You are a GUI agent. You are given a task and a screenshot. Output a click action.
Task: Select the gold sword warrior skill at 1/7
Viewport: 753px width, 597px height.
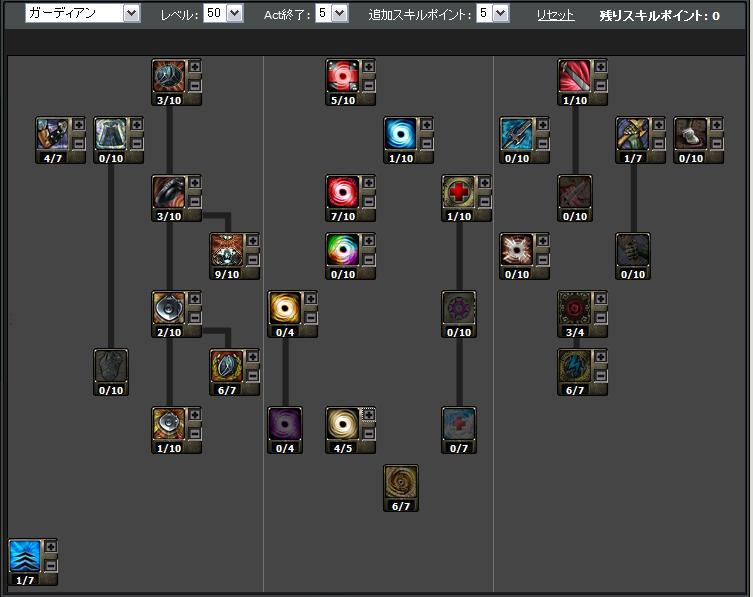coord(633,134)
